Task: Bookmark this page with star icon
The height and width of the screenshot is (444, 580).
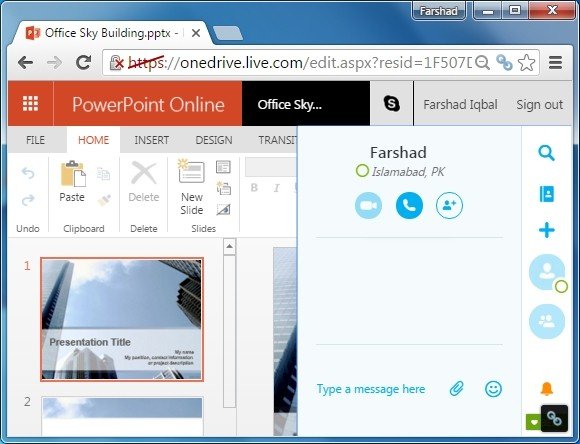Action: click(x=526, y=63)
